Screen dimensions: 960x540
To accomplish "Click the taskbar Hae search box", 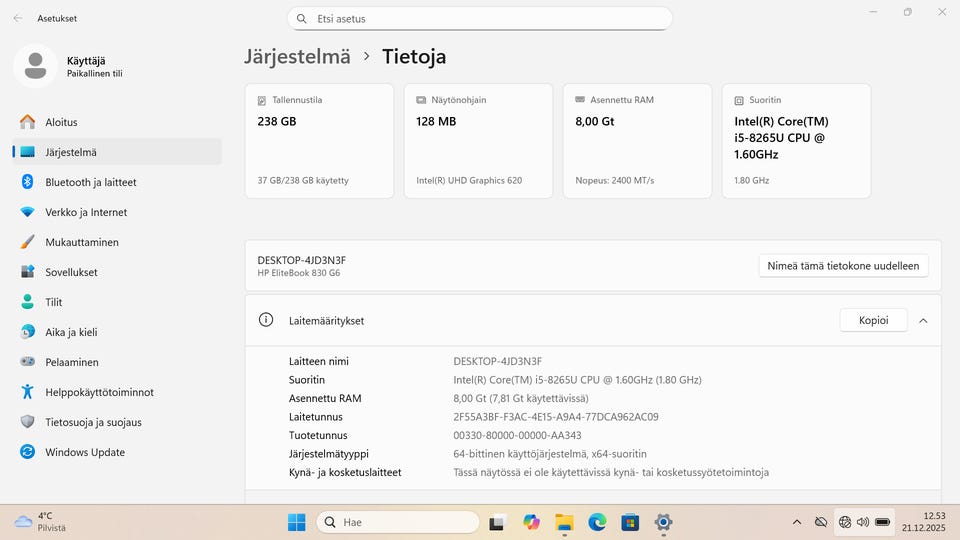I will 398,522.
